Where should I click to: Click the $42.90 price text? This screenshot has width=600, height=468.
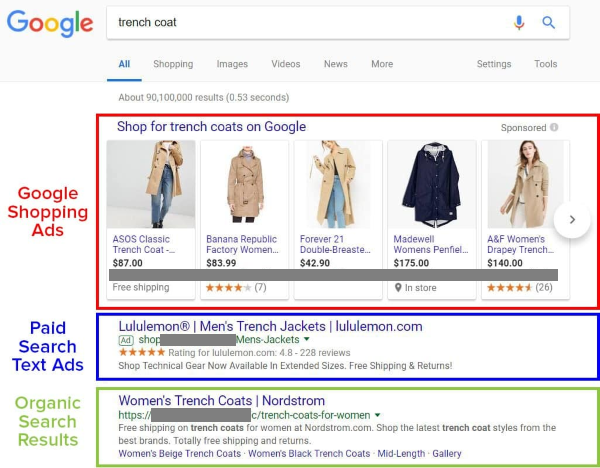click(315, 263)
